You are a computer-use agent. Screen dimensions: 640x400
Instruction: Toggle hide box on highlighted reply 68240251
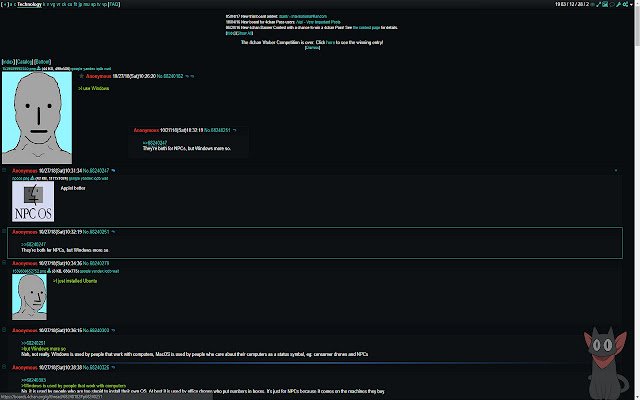coord(4,231)
